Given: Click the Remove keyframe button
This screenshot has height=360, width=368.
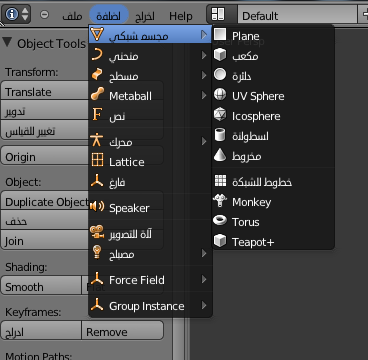Looking at the screenshot, I should click(x=123, y=331).
